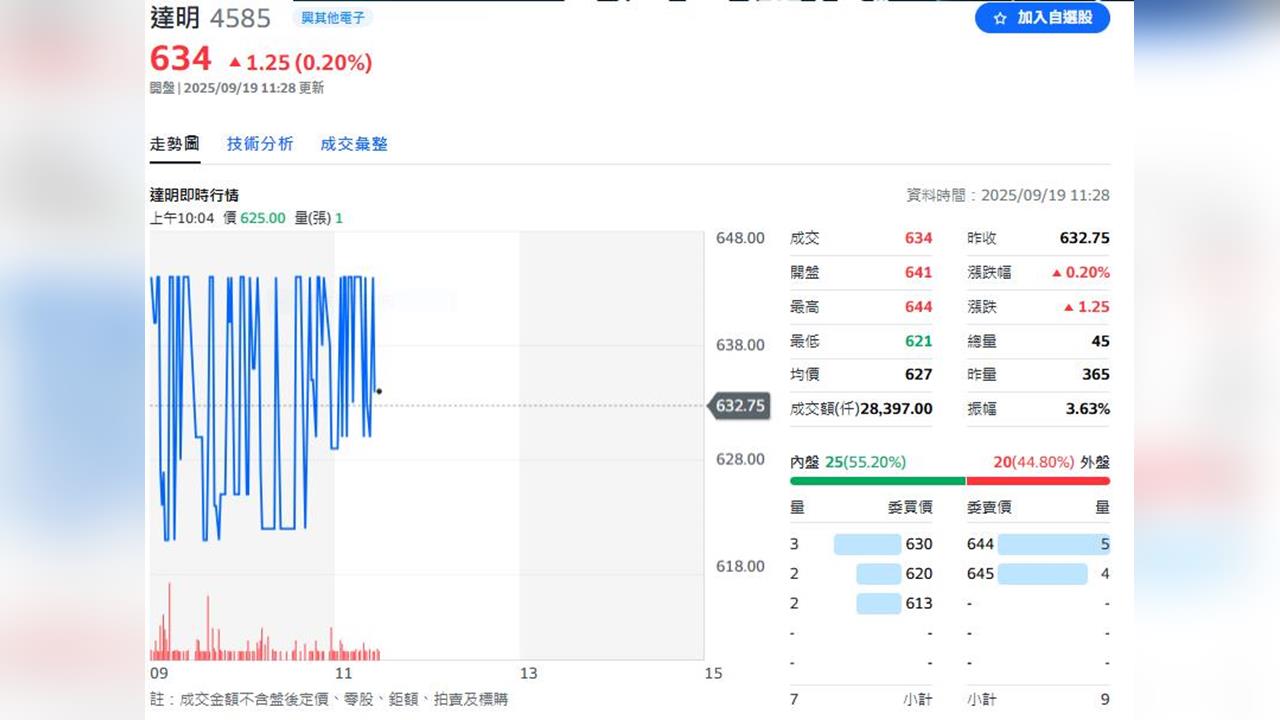The height and width of the screenshot is (720, 1280).
Task: Click the stock name 達明 heading
Action: pyautogui.click(x=175, y=17)
